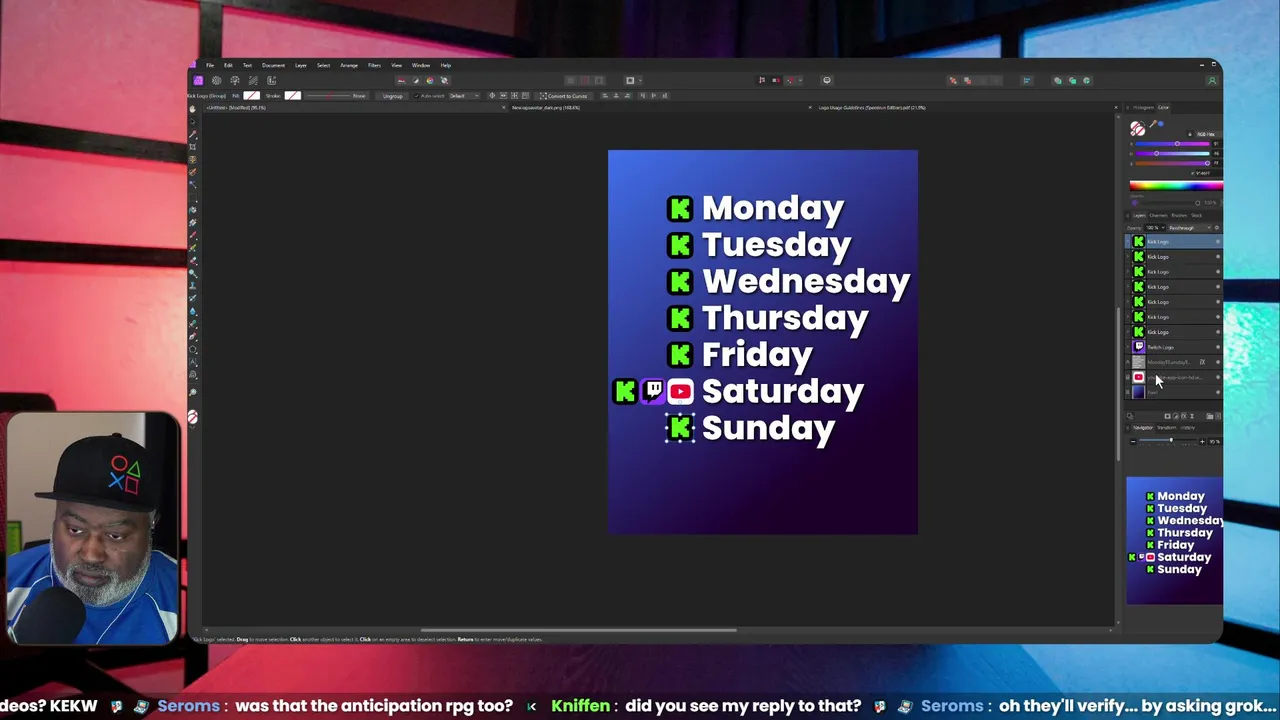
Task: Hide the Monday Tuesday text layer
Action: 1218,362
